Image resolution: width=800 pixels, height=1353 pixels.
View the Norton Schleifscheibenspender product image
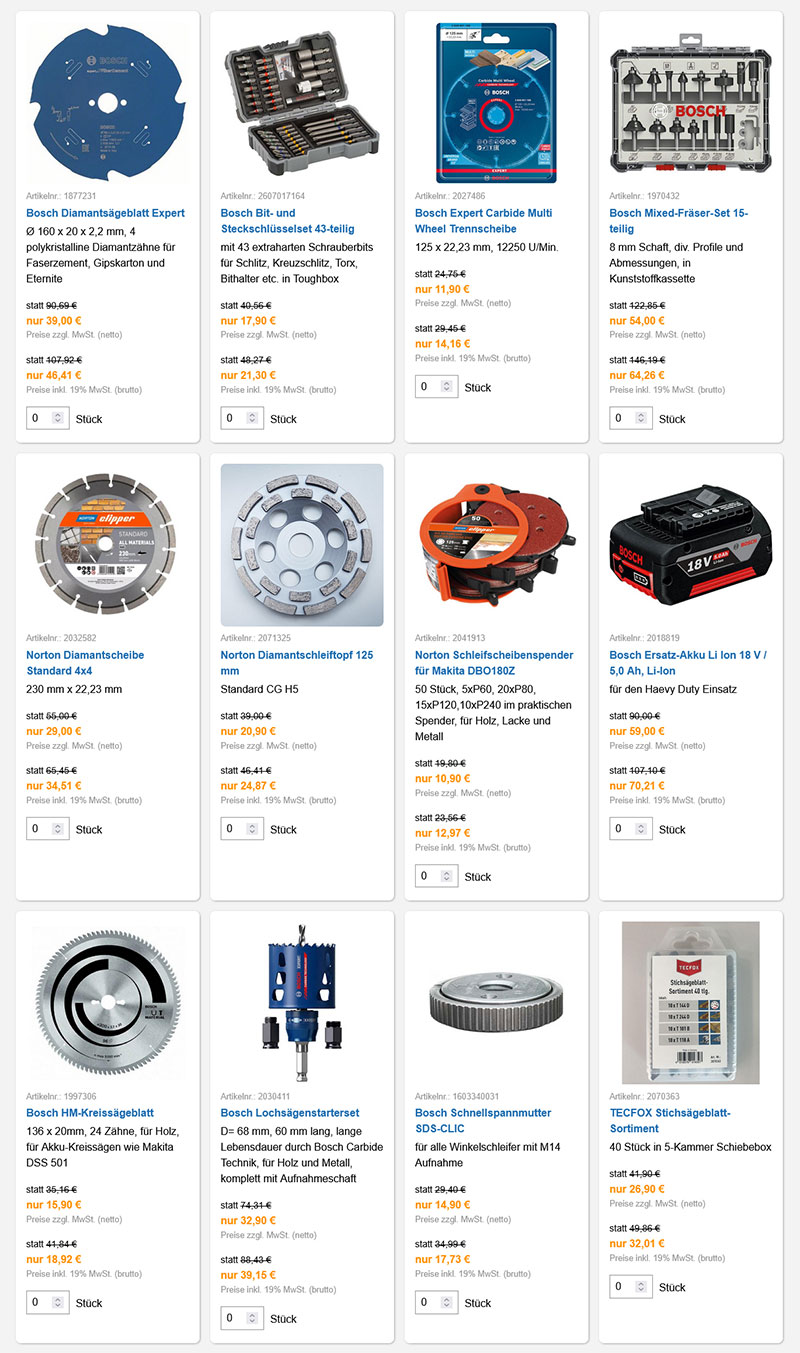[496, 545]
